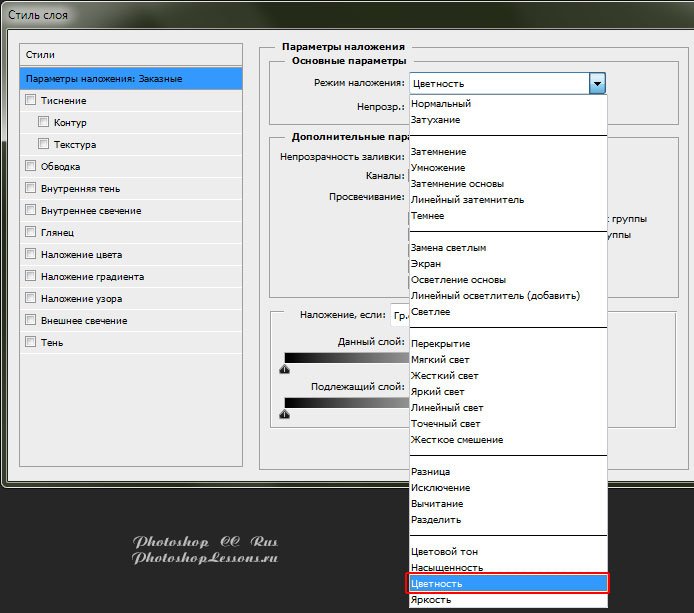Collapse the Режим наложения dropdown arrow
Image resolution: width=694 pixels, height=613 pixels.
coord(597,84)
